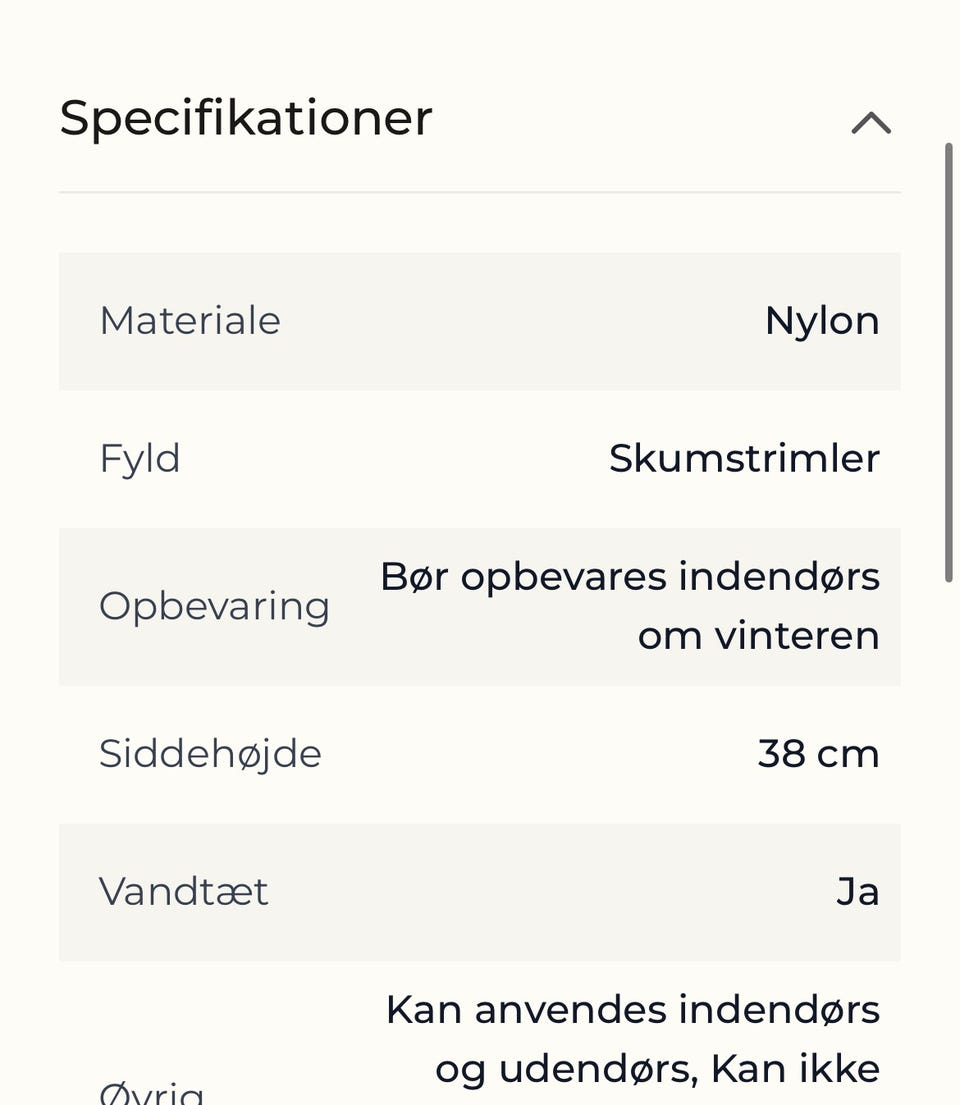Select the Ja value for Vandtæt
Viewport: 960px width, 1105px height.
pyautogui.click(x=858, y=891)
